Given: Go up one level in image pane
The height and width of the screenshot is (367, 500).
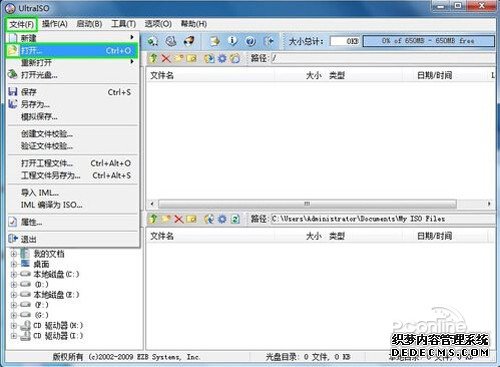Looking at the screenshot, I should 153,58.
